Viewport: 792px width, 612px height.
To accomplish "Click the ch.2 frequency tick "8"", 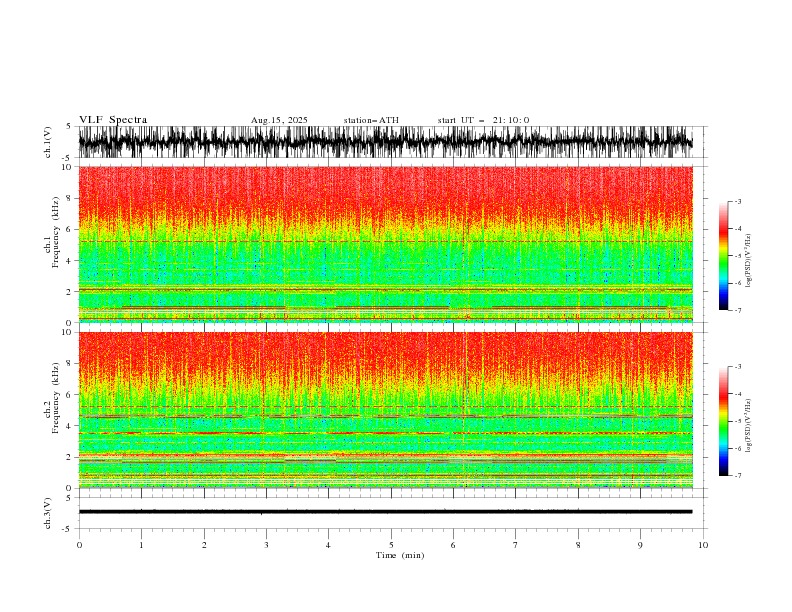I will point(70,364).
